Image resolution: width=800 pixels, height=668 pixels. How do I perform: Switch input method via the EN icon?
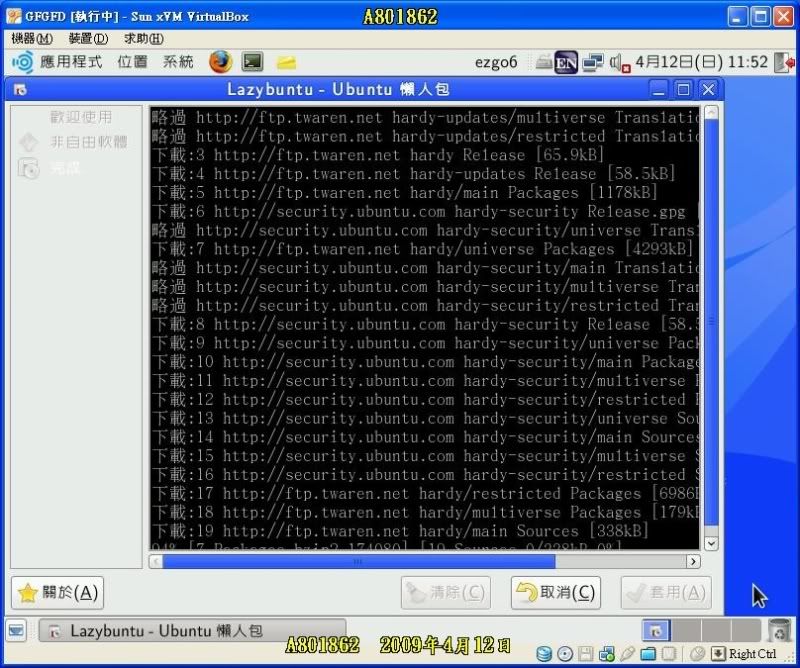(x=566, y=63)
